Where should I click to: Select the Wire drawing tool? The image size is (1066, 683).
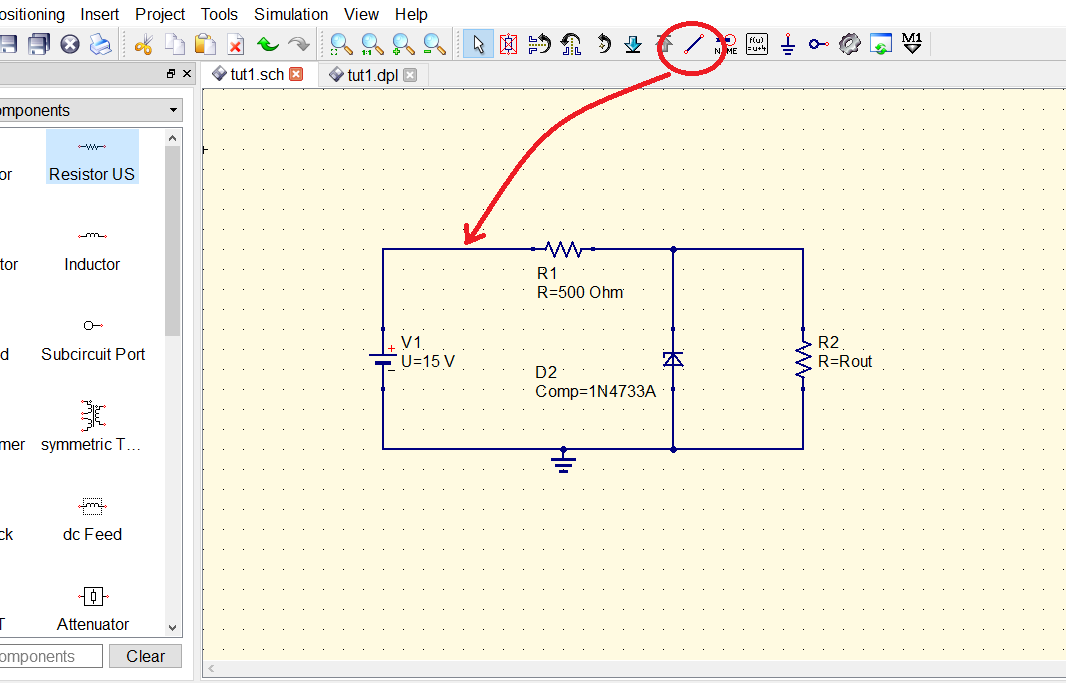click(x=693, y=45)
